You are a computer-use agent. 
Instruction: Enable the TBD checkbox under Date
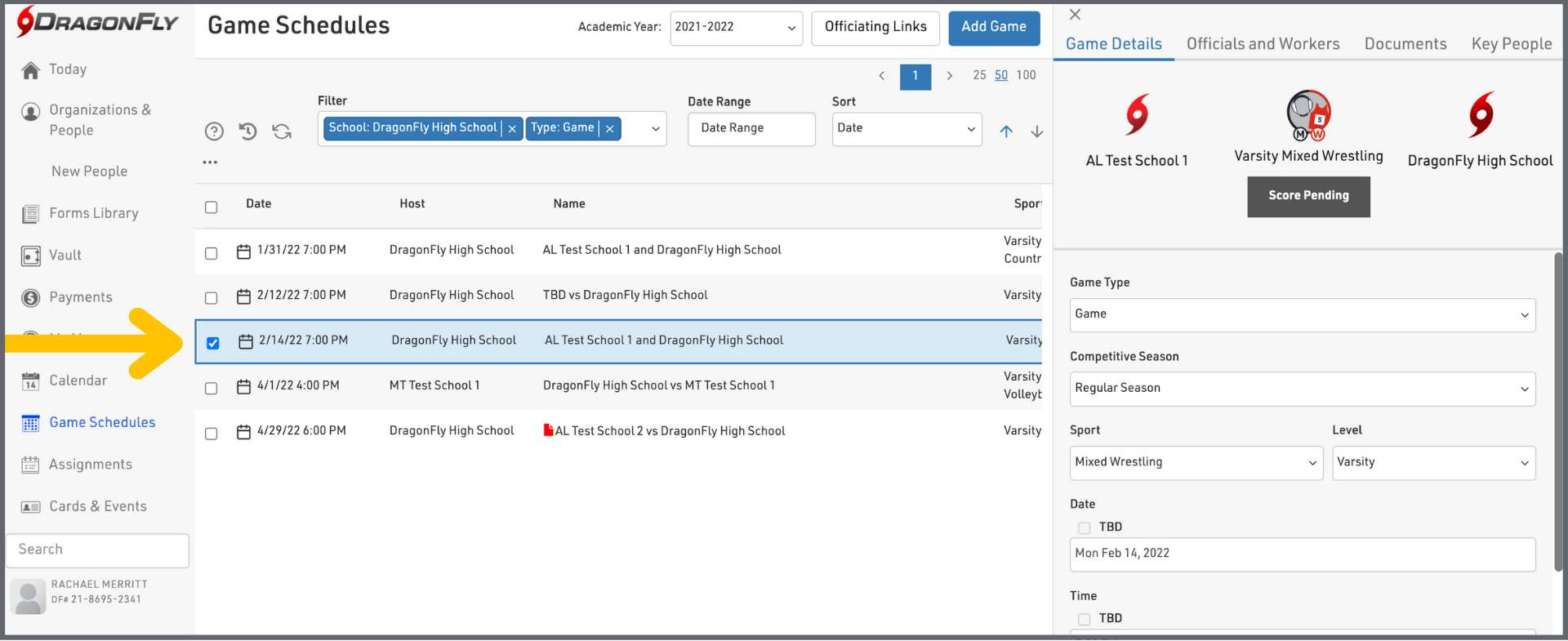1084,528
